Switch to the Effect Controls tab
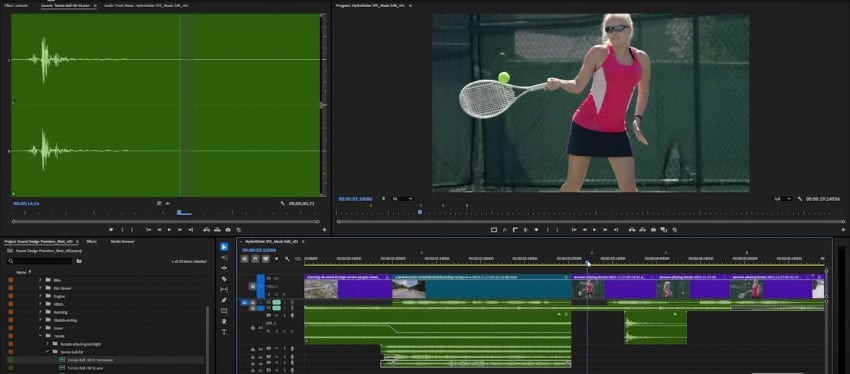This screenshot has width=850, height=374. (x=16, y=5)
